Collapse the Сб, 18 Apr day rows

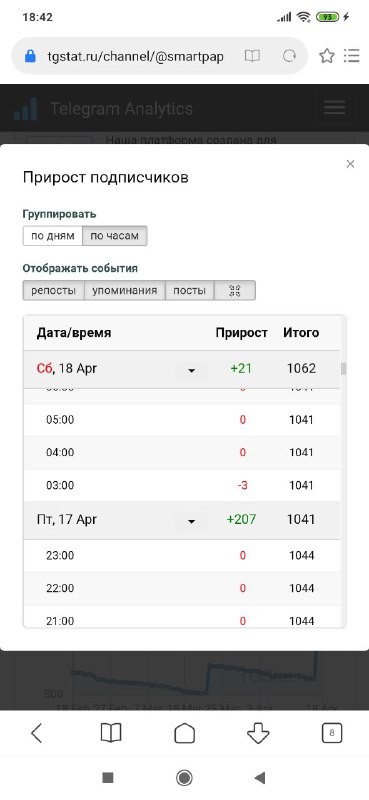(x=191, y=370)
